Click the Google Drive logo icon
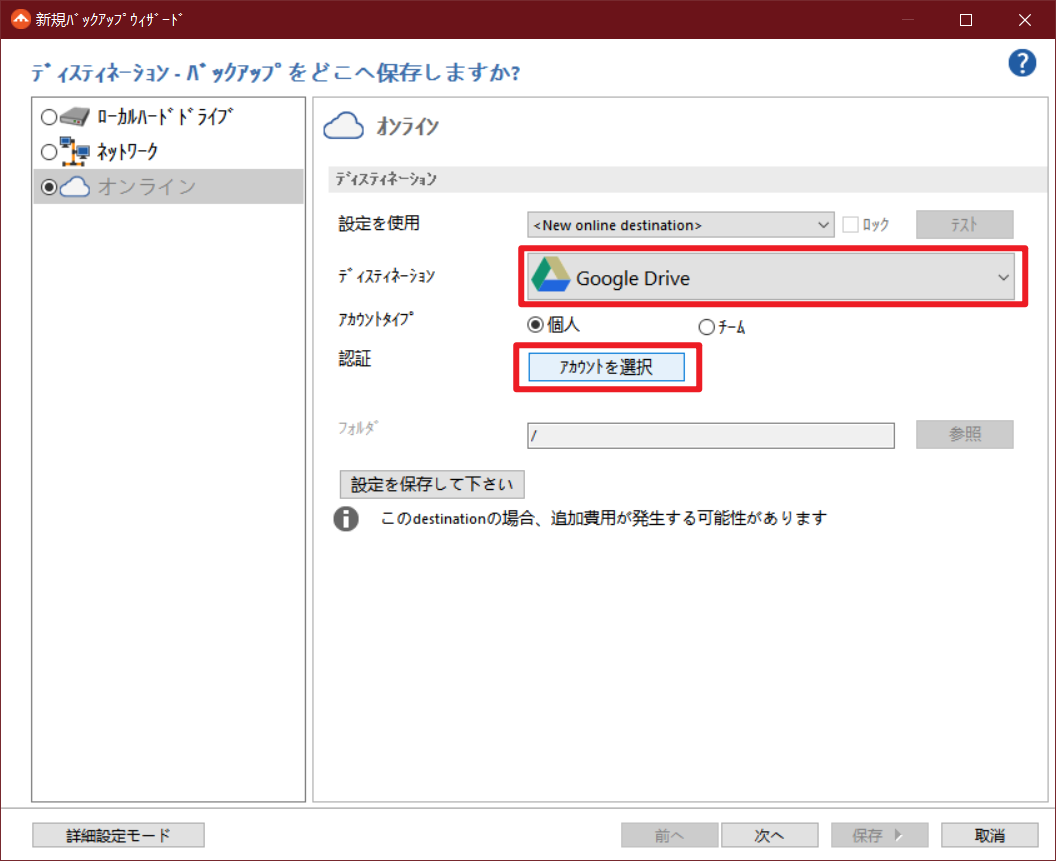Viewport: 1056px width, 861px height. click(550, 275)
